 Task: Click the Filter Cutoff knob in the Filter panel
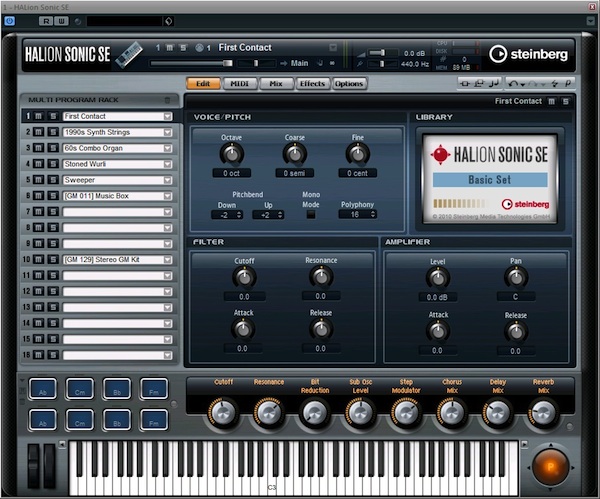(244, 277)
